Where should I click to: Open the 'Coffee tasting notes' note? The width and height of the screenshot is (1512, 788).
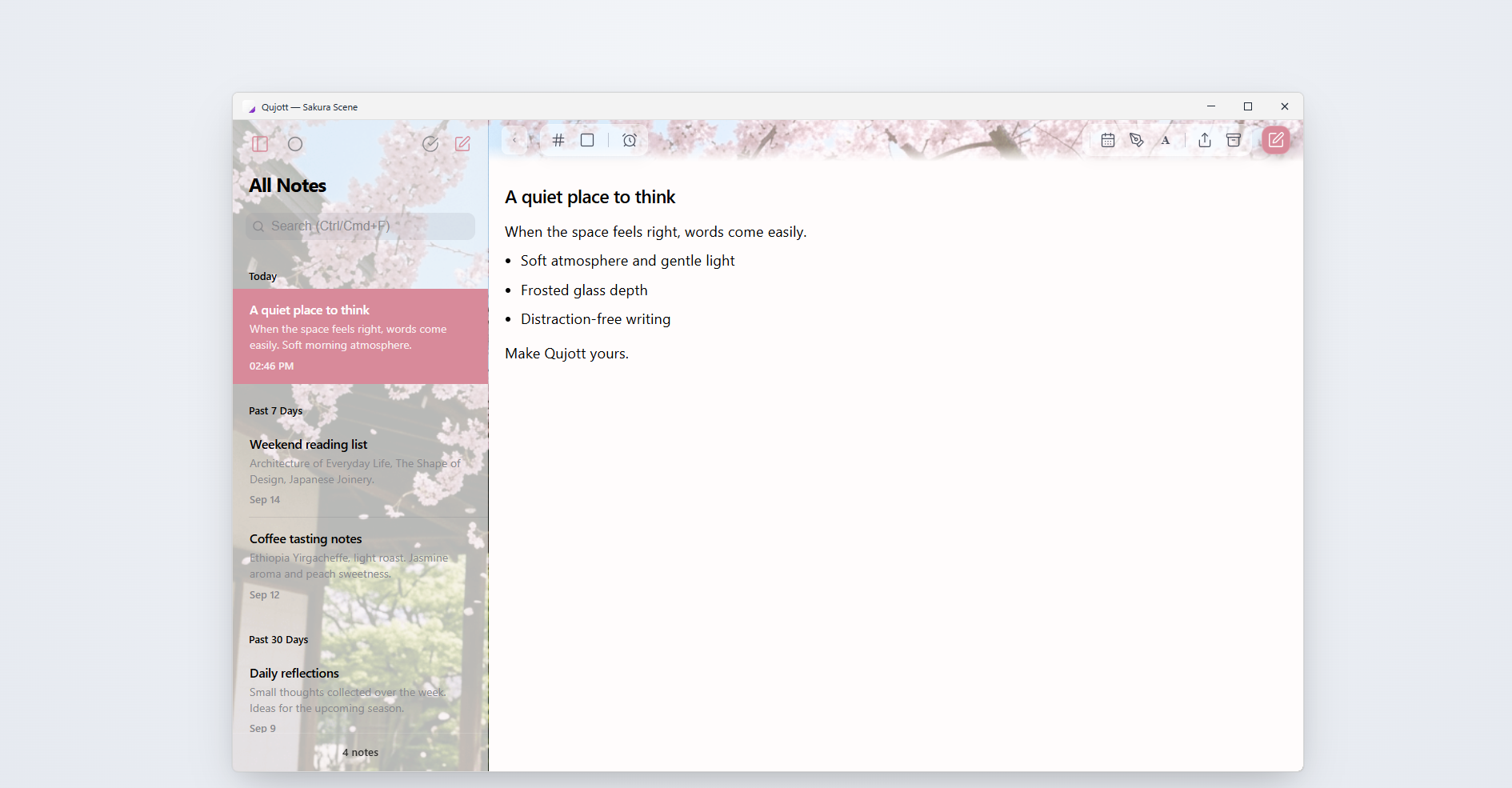(360, 566)
